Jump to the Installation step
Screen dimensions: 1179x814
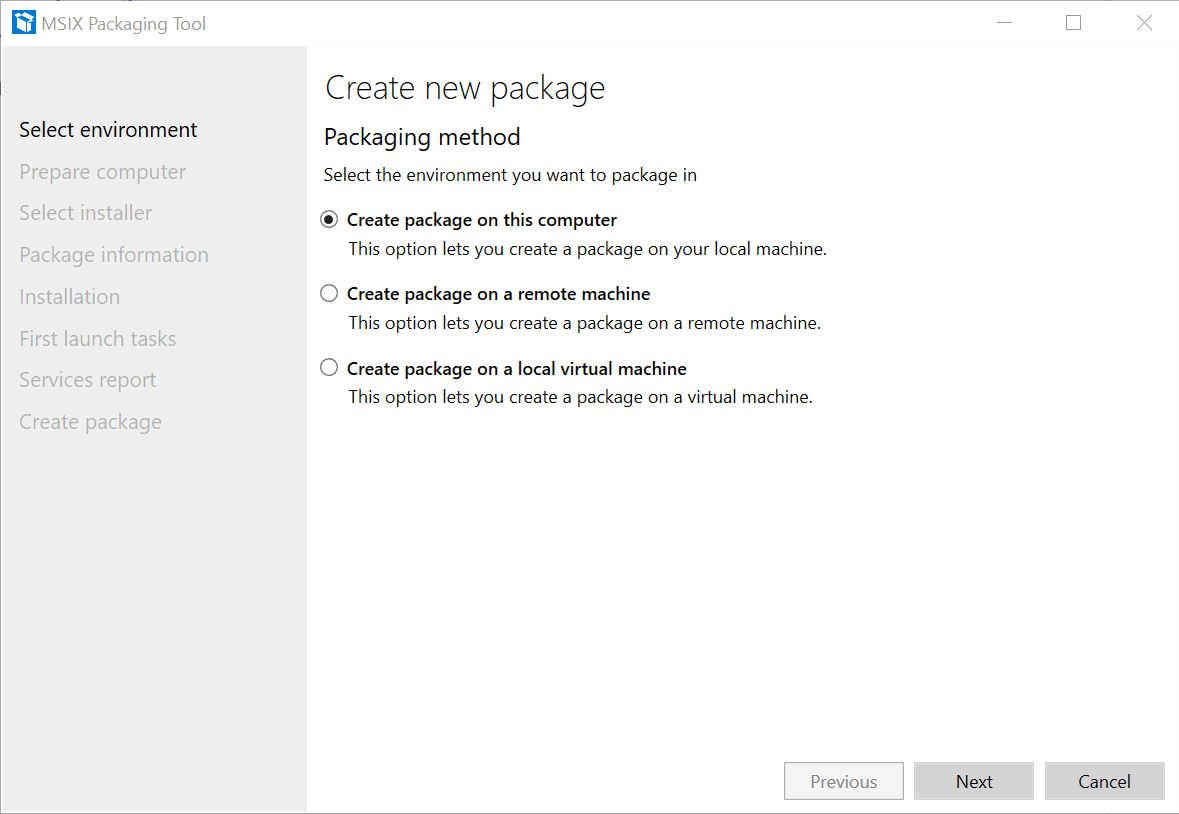[69, 296]
